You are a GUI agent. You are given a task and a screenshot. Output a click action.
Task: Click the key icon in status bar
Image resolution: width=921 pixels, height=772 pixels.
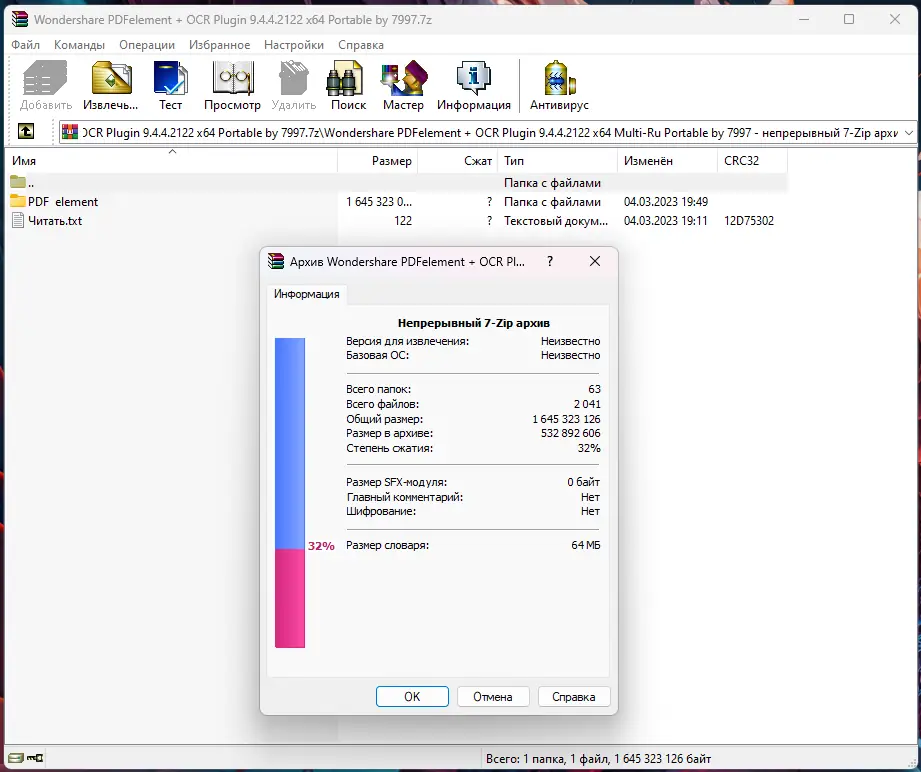pyautogui.click(x=35, y=758)
